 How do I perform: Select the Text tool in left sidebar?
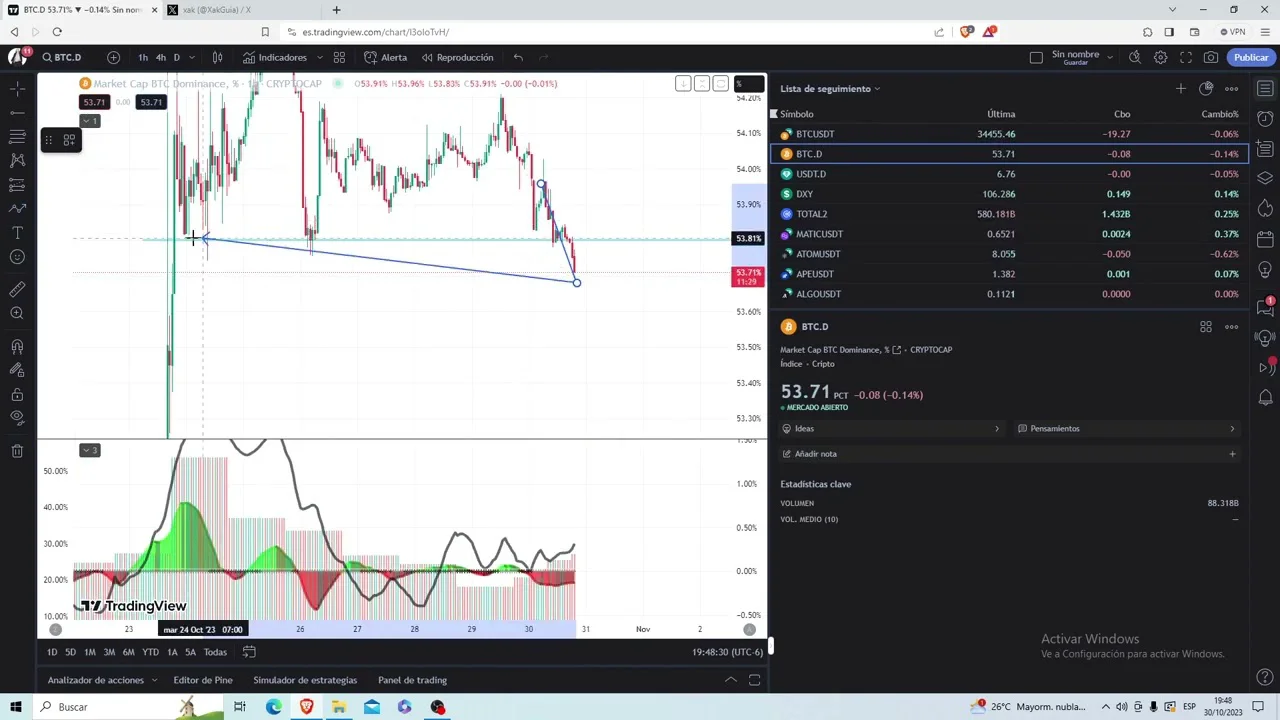point(17,233)
